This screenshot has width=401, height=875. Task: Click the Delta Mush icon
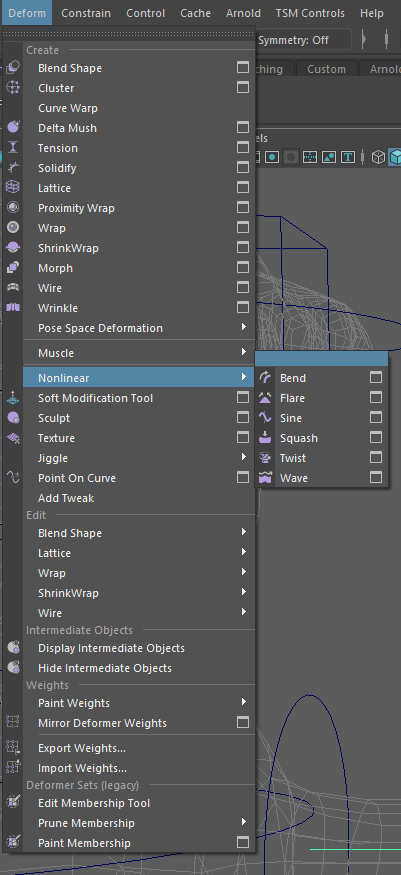(x=13, y=128)
